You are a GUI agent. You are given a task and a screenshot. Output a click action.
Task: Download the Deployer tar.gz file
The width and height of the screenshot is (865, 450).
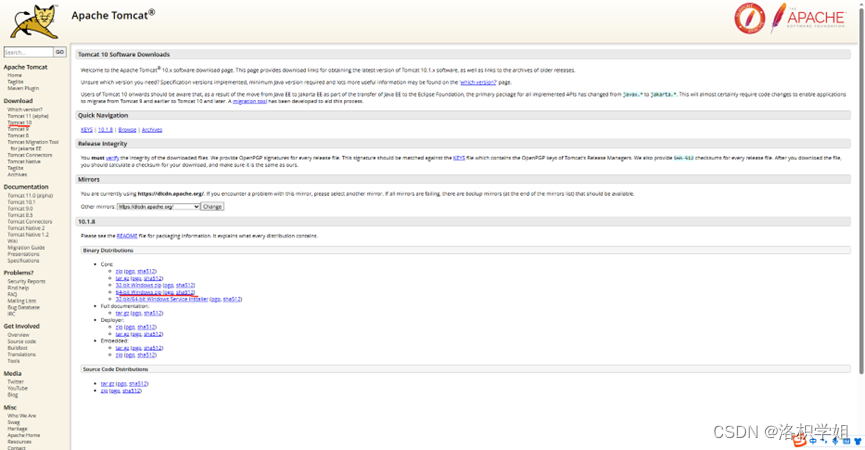(122, 334)
